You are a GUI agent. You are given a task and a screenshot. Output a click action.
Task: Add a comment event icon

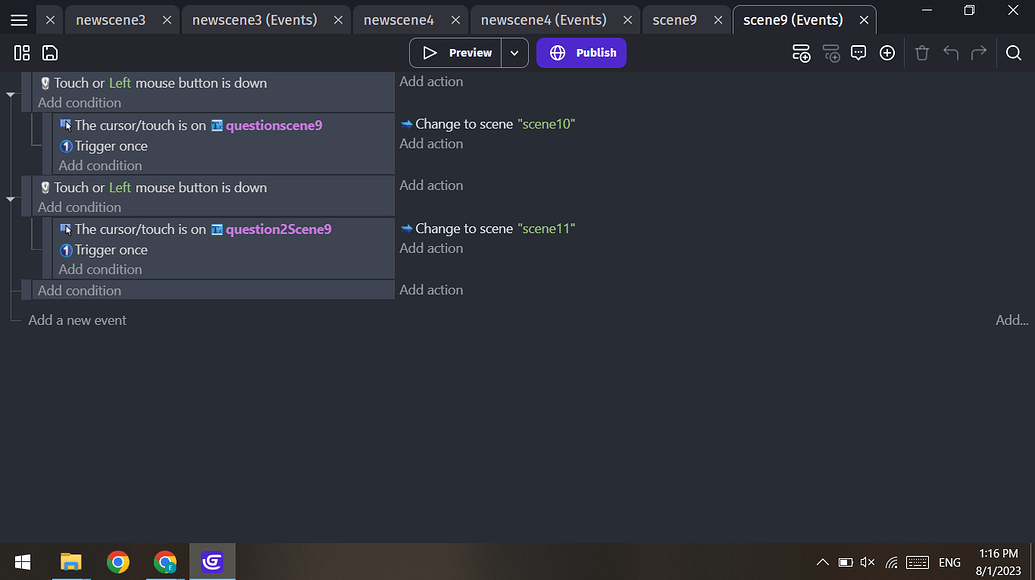(858, 53)
